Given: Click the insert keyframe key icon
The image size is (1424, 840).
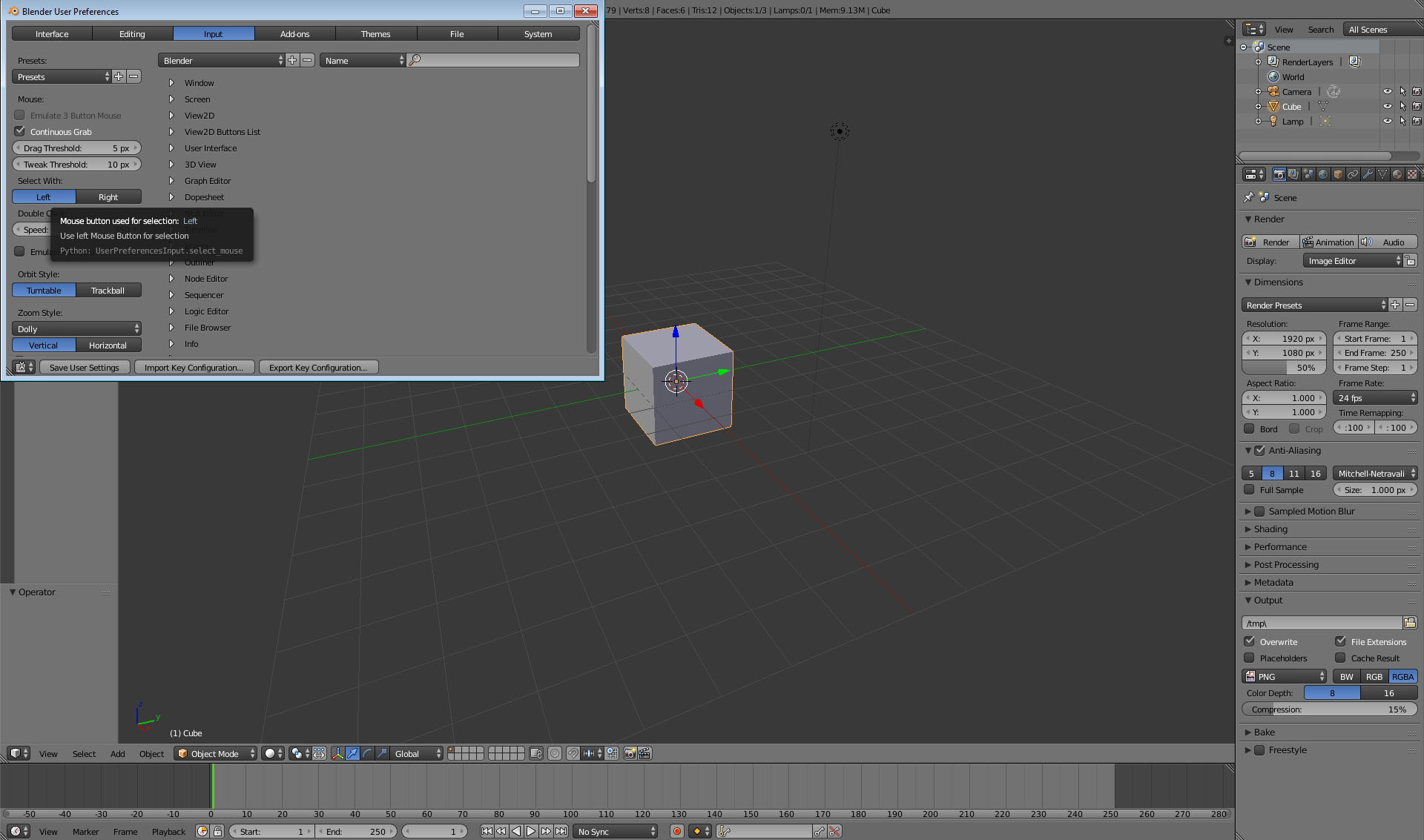Looking at the screenshot, I should 820,831.
